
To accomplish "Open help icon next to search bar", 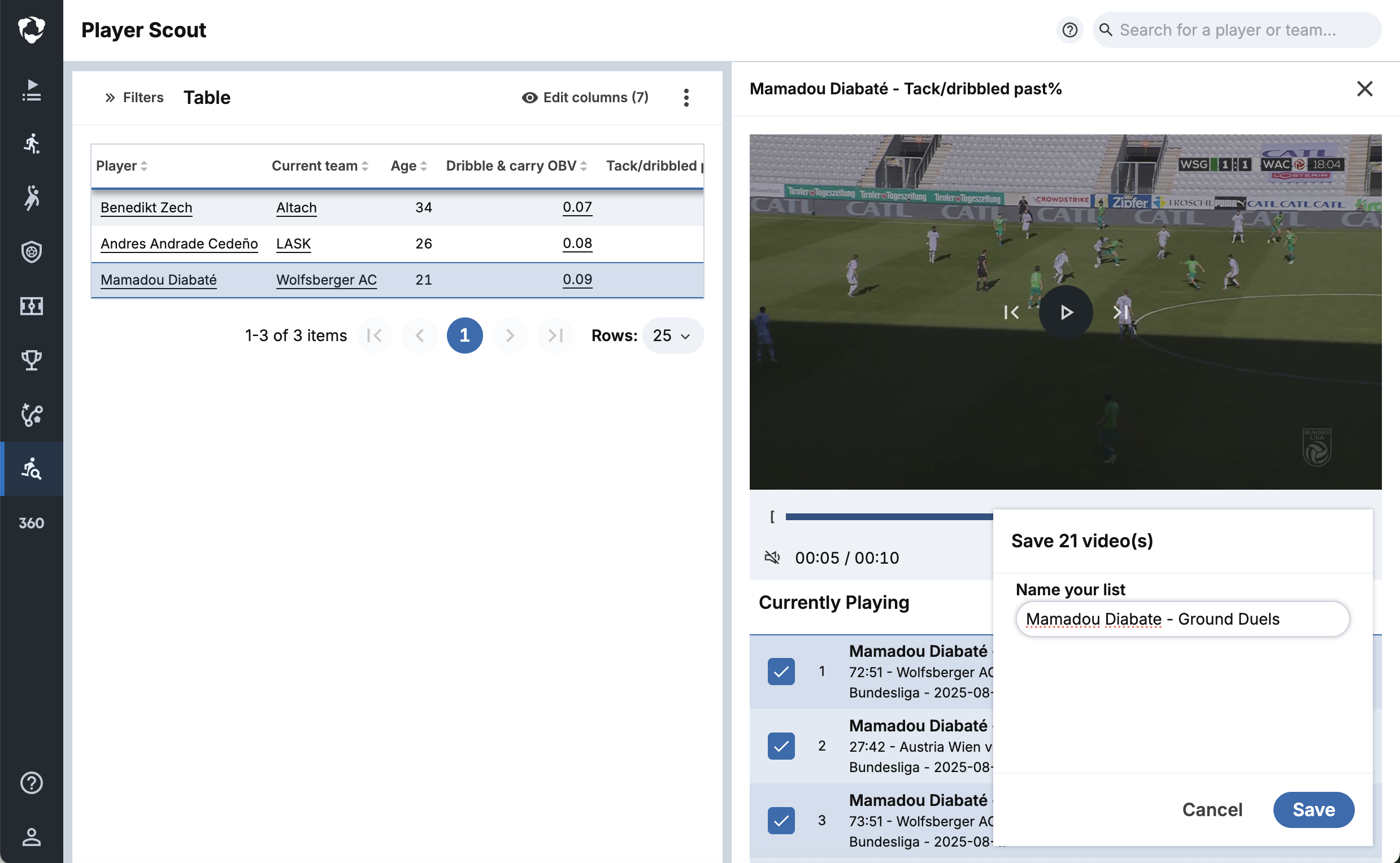I will click(x=1069, y=30).
